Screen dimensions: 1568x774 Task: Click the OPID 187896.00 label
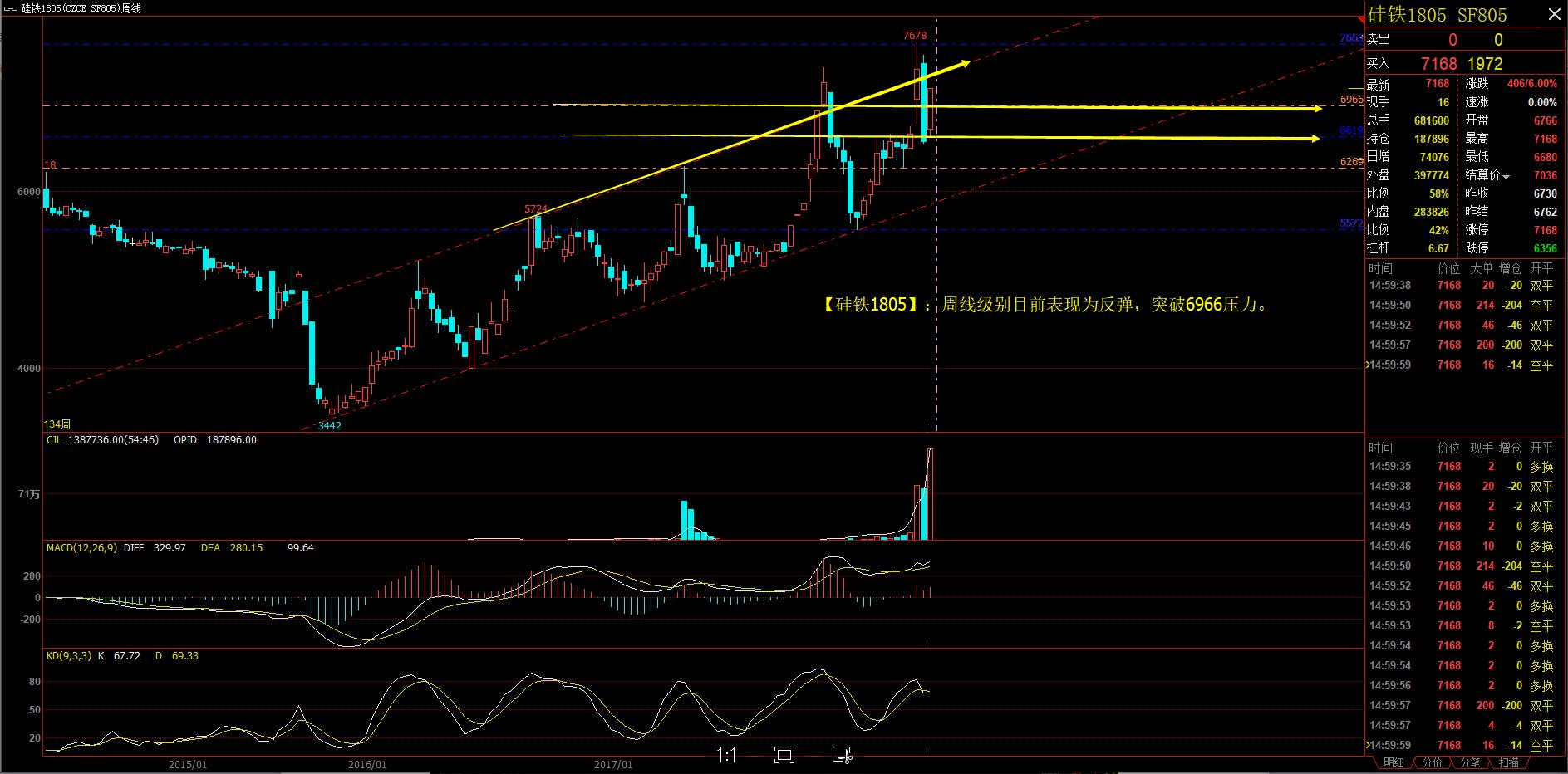coord(215,440)
